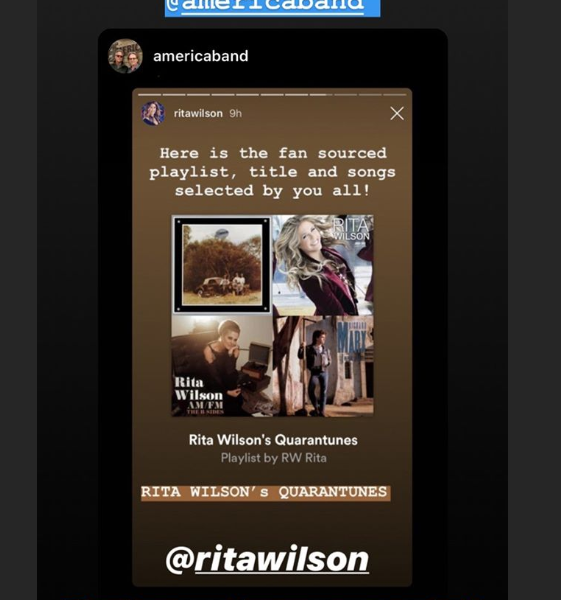
Task: Tap the current story progress segment
Action: coord(321,95)
